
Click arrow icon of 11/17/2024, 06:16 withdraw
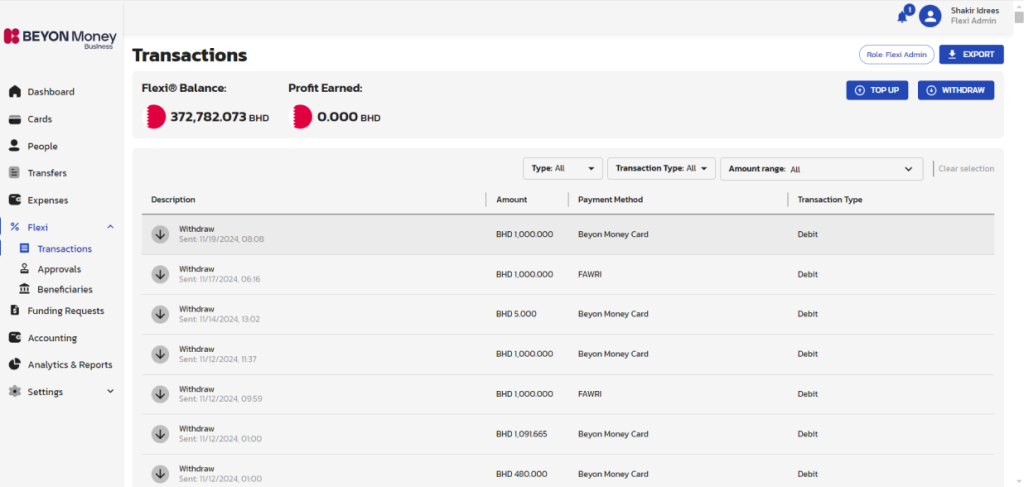point(160,274)
